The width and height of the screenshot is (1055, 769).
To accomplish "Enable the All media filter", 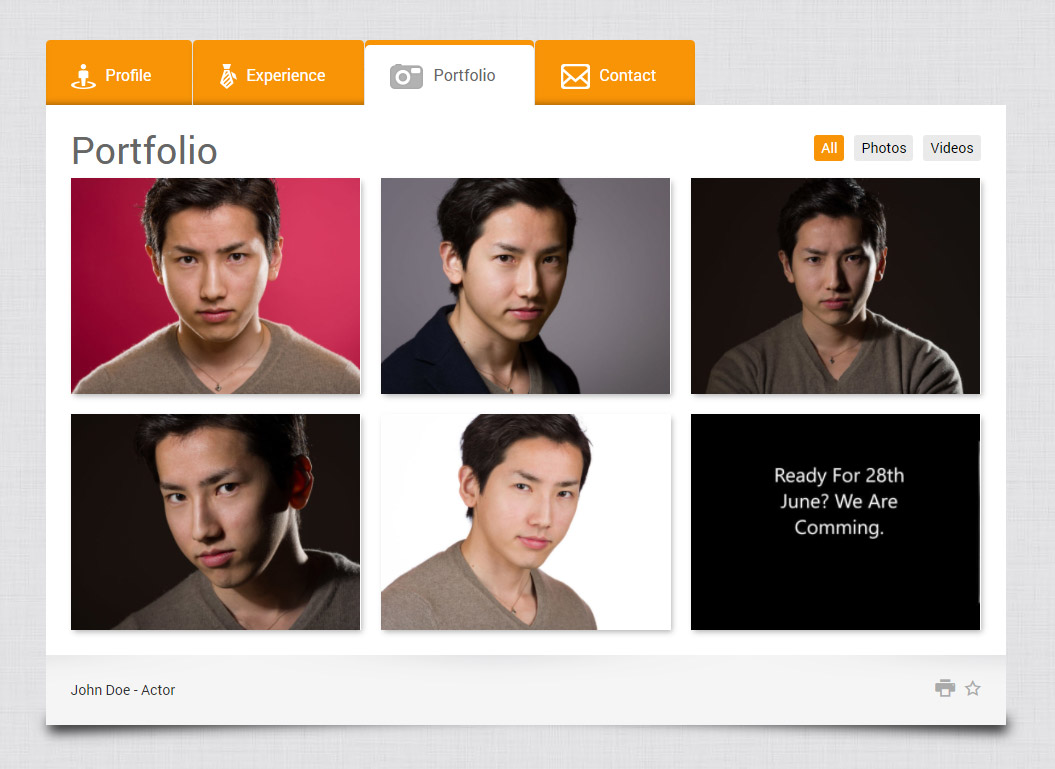I will 828,147.
